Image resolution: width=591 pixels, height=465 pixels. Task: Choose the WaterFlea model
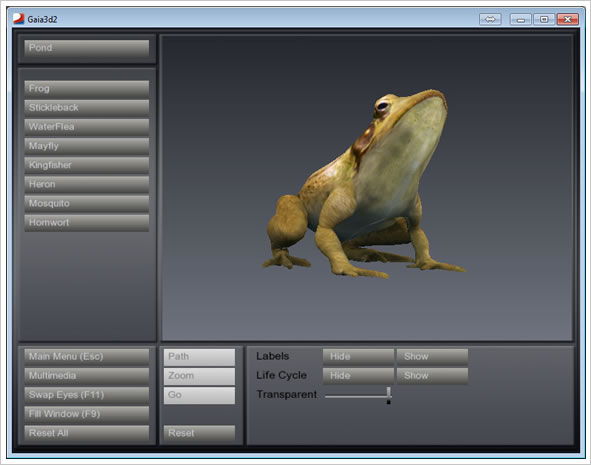coord(87,127)
